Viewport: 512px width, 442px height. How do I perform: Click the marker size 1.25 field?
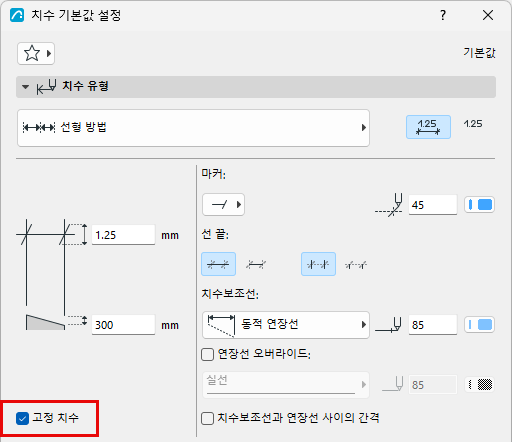(123, 235)
